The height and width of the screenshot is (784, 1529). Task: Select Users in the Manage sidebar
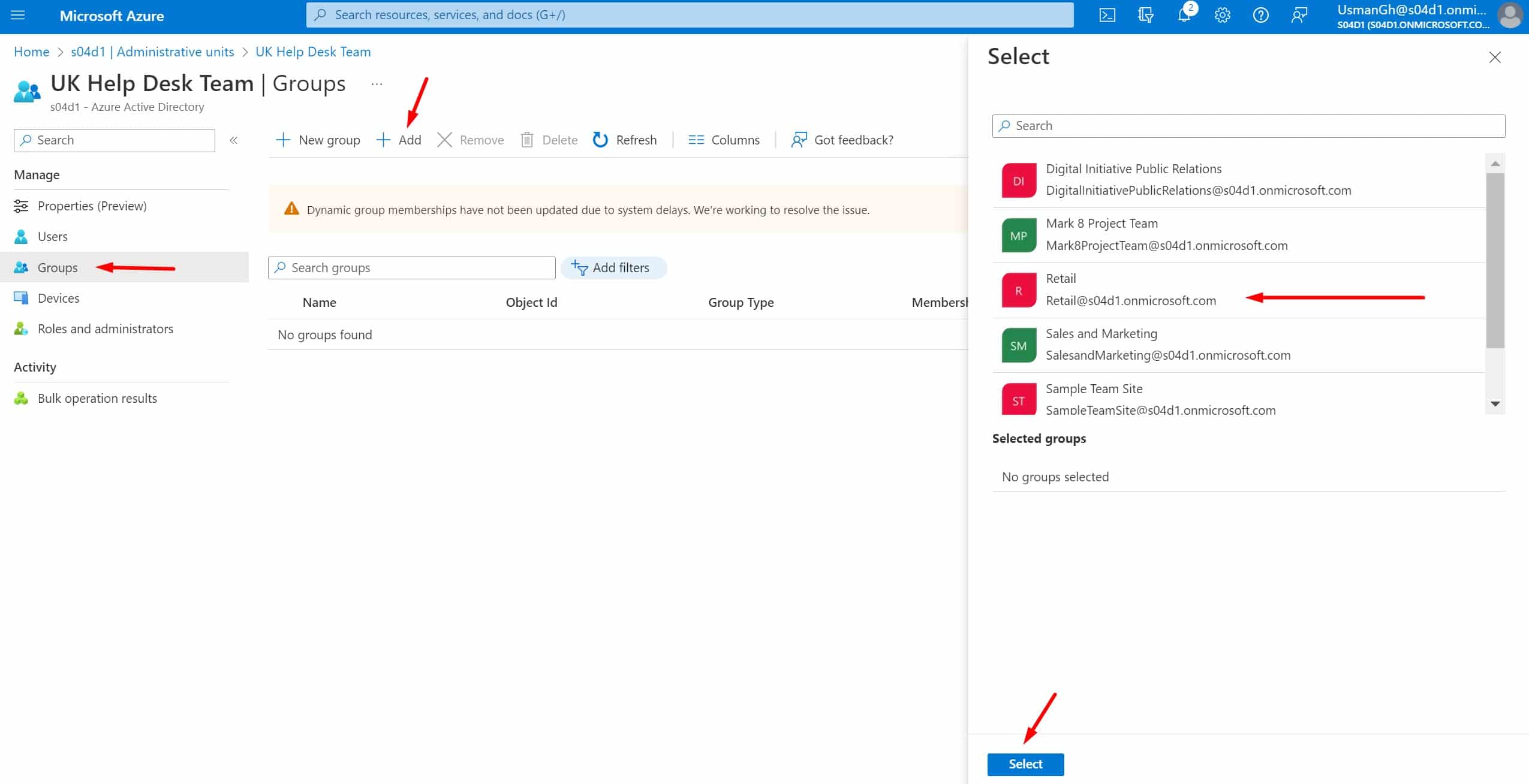click(53, 236)
